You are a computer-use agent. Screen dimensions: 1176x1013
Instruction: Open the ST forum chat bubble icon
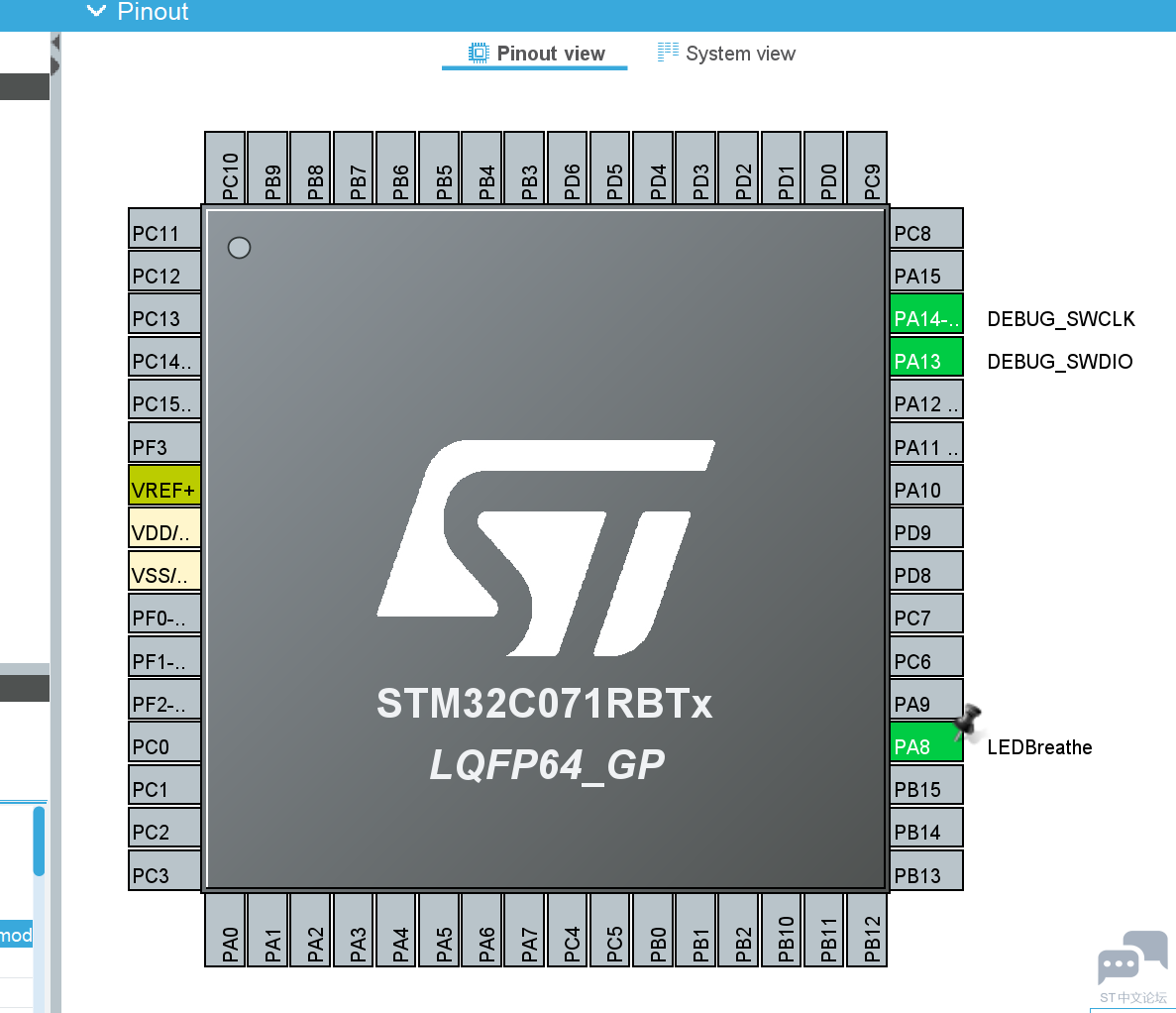(1132, 958)
